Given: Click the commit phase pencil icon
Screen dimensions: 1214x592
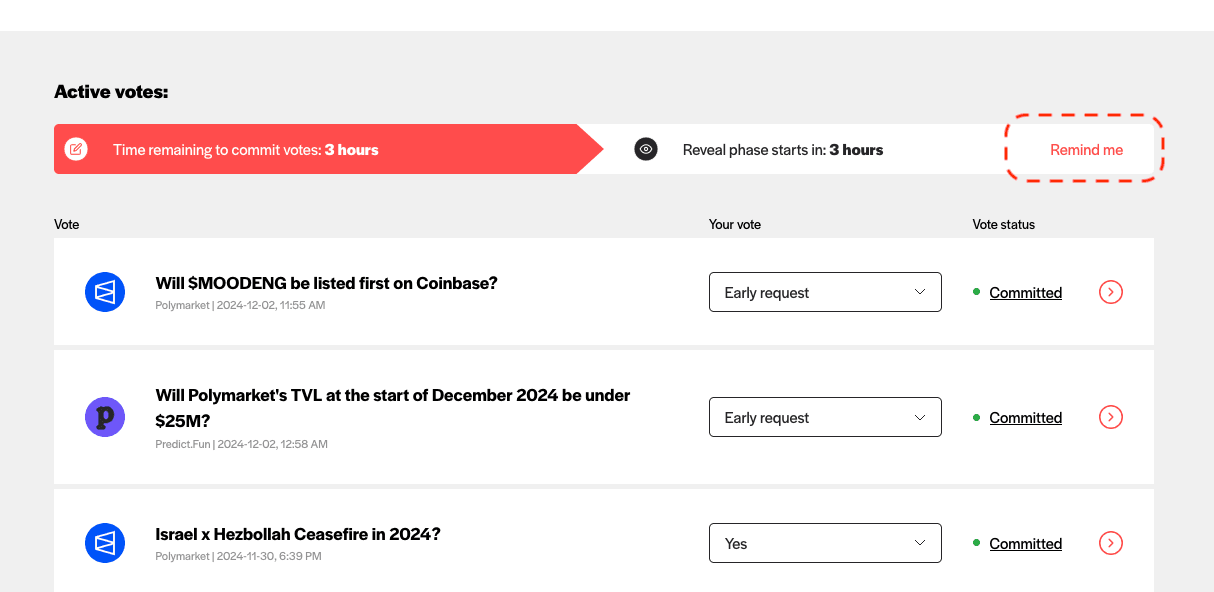Looking at the screenshot, I should tap(75, 149).
